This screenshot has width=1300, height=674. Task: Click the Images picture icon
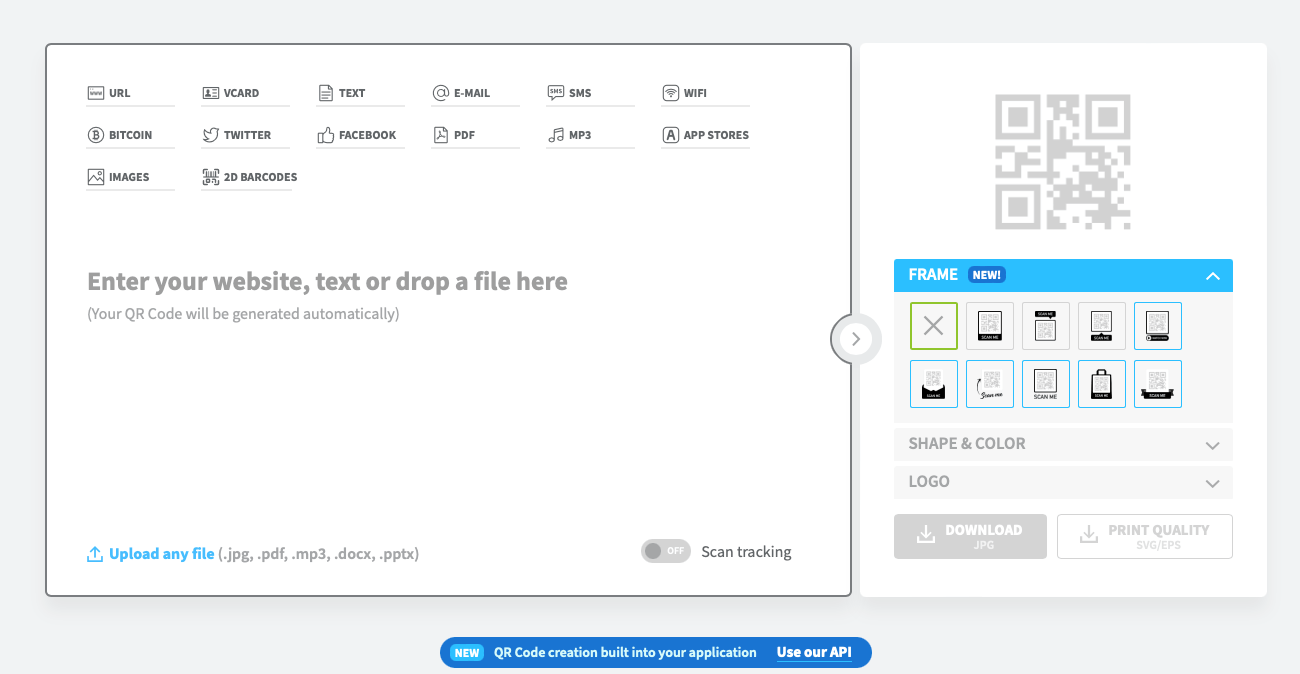96,177
